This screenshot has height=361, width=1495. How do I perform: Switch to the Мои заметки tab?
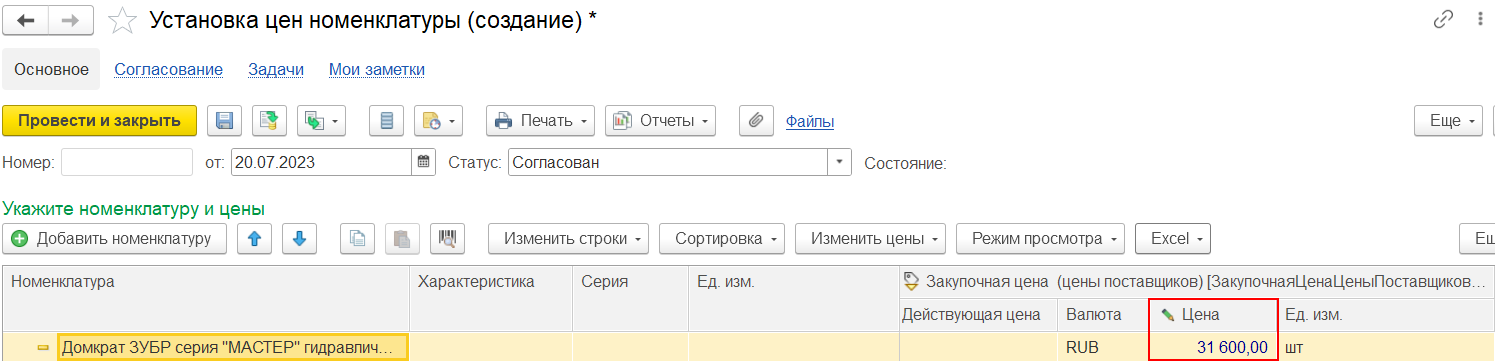377,70
